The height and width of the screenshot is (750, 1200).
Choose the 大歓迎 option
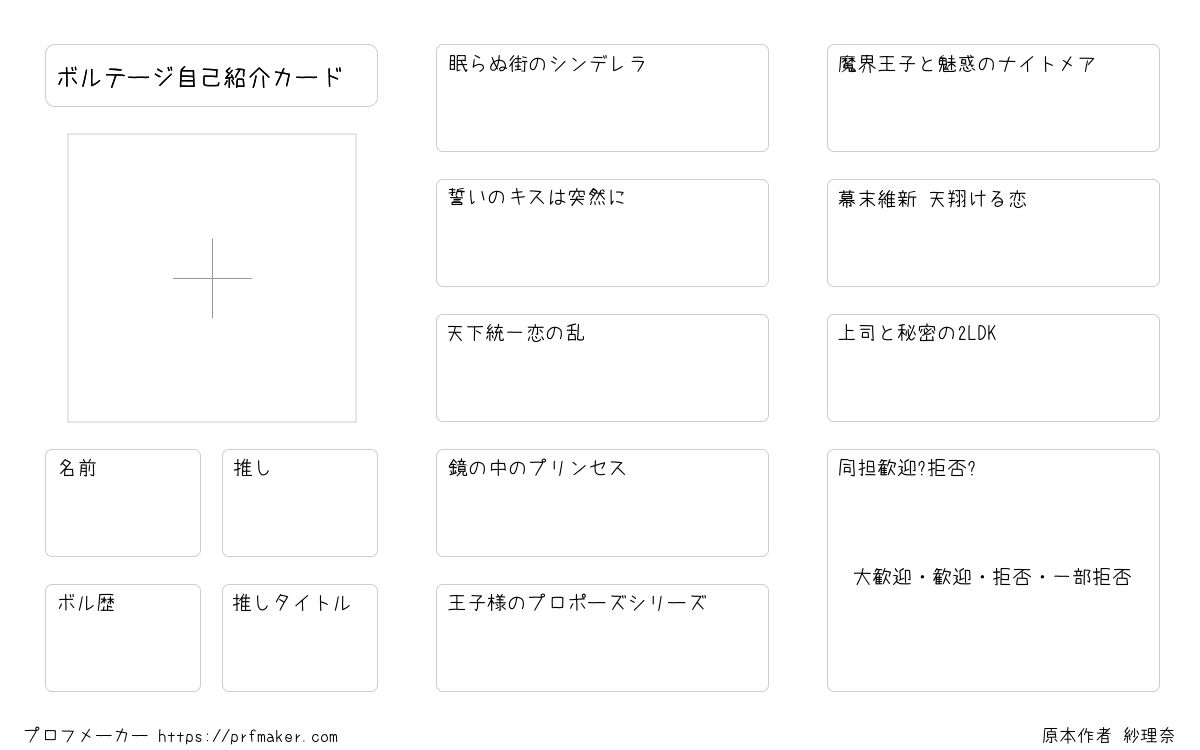pos(883,578)
